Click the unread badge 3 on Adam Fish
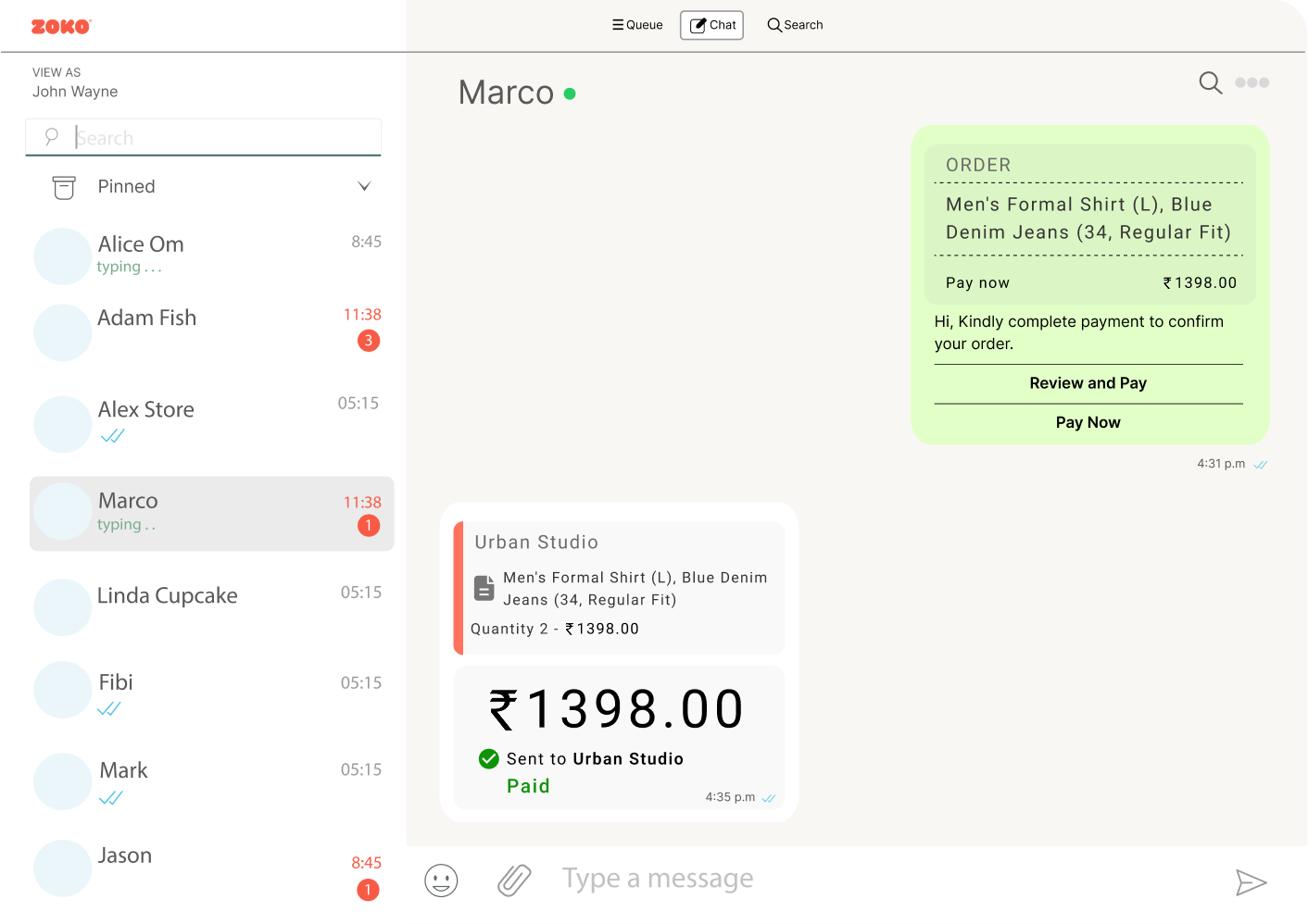 [x=369, y=341]
